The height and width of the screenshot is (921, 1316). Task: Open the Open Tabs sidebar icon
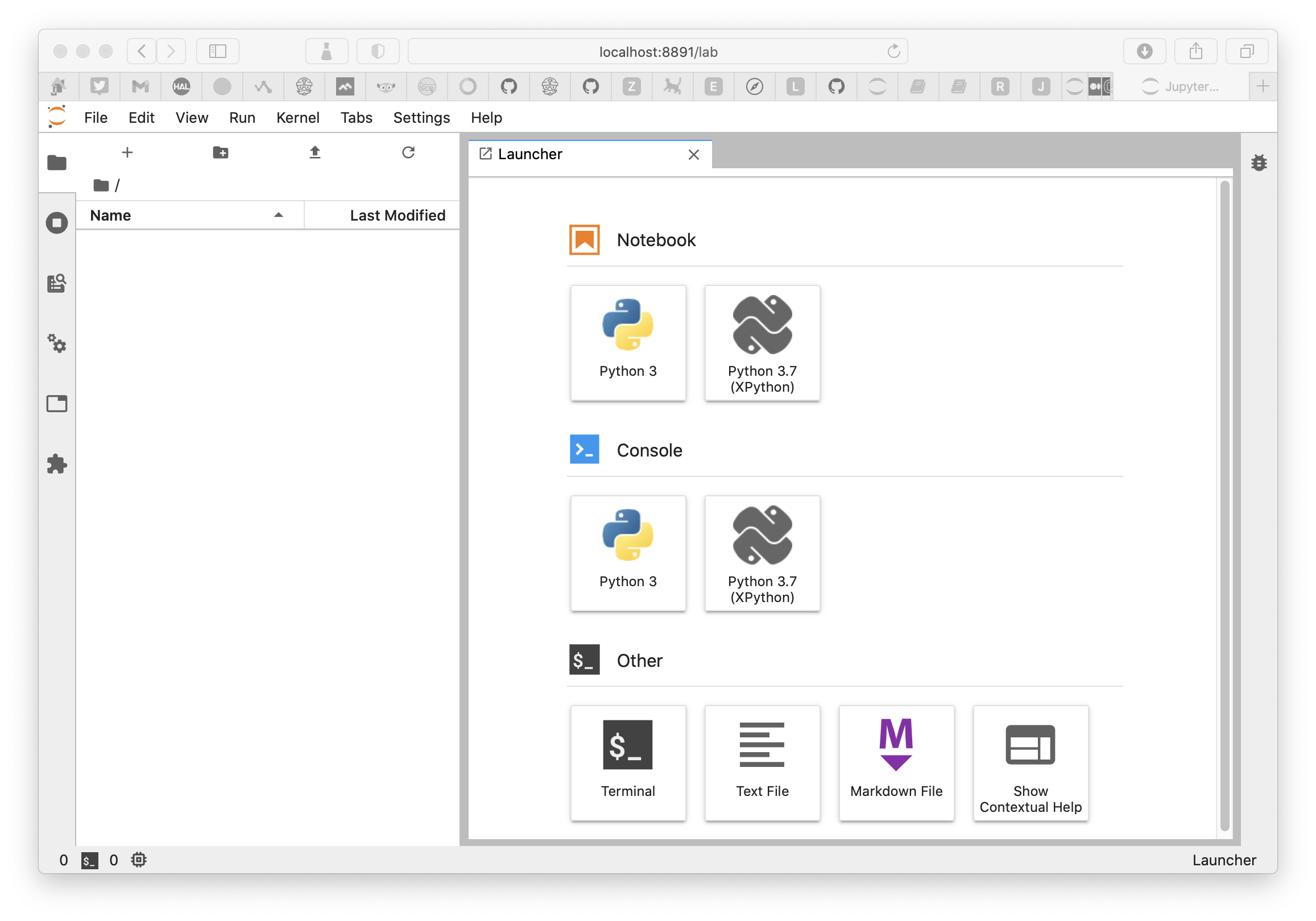click(x=57, y=404)
